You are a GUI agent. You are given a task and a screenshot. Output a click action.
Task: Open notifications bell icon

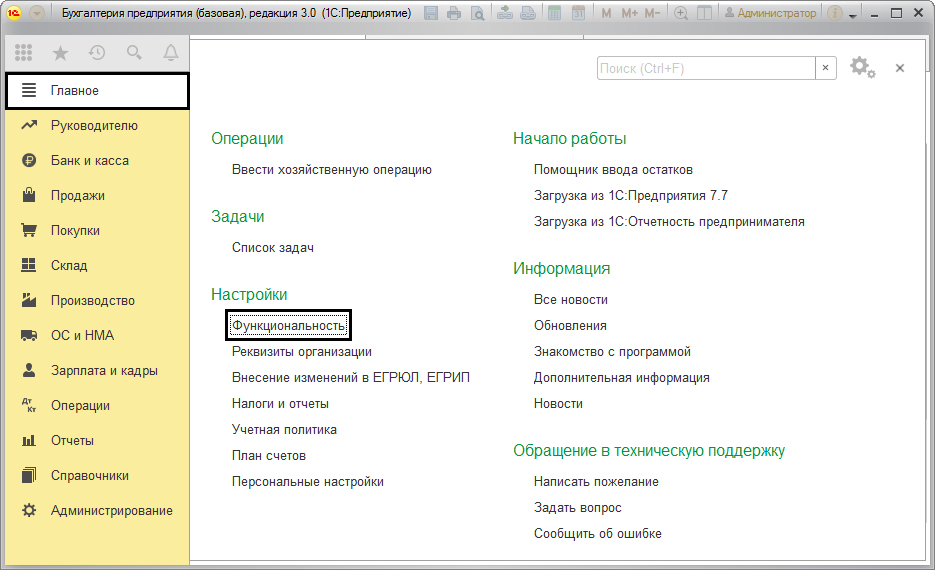point(171,52)
